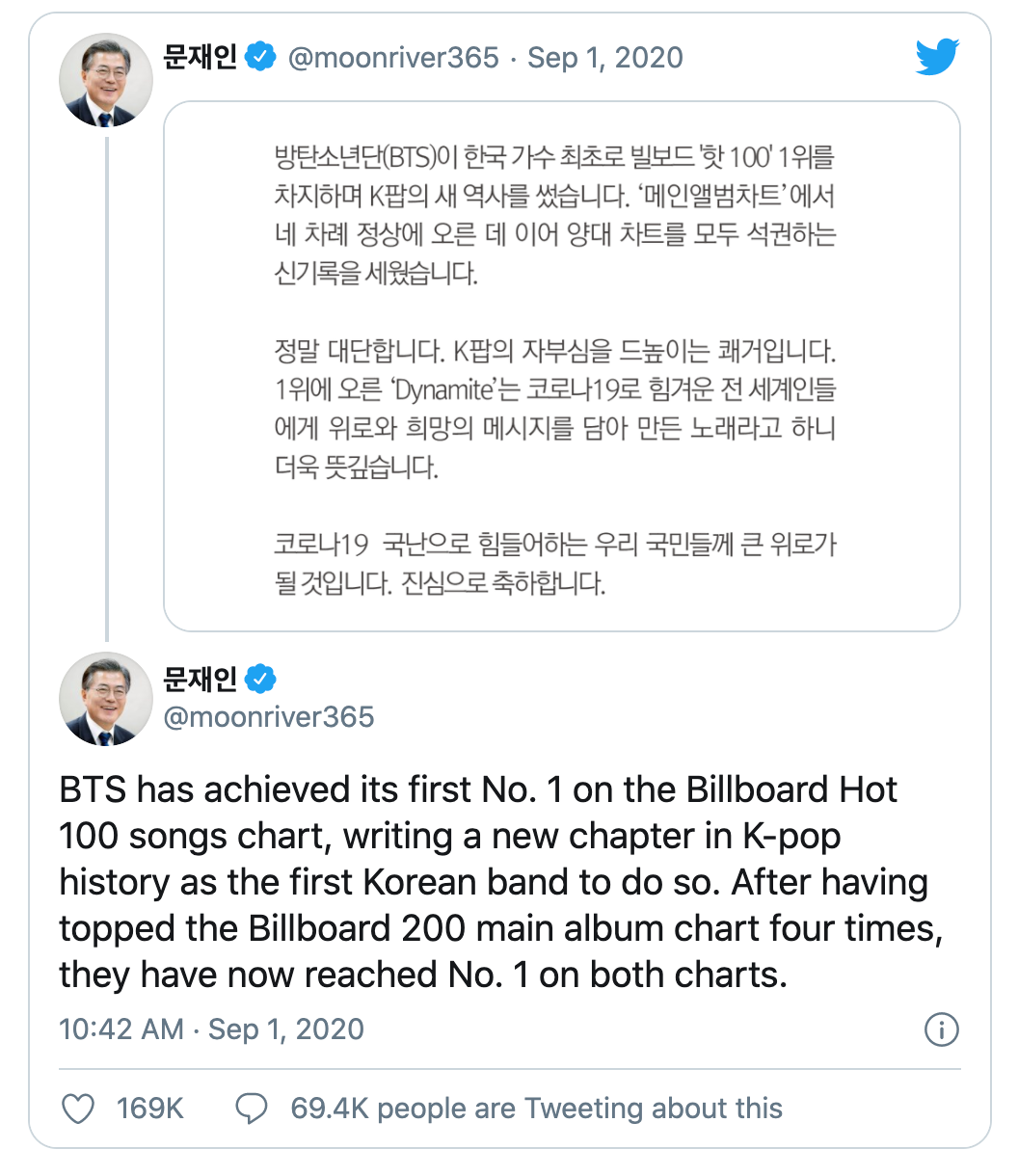Click @moonriver365 handle under main author name
1018x1176 pixels.
[269, 717]
